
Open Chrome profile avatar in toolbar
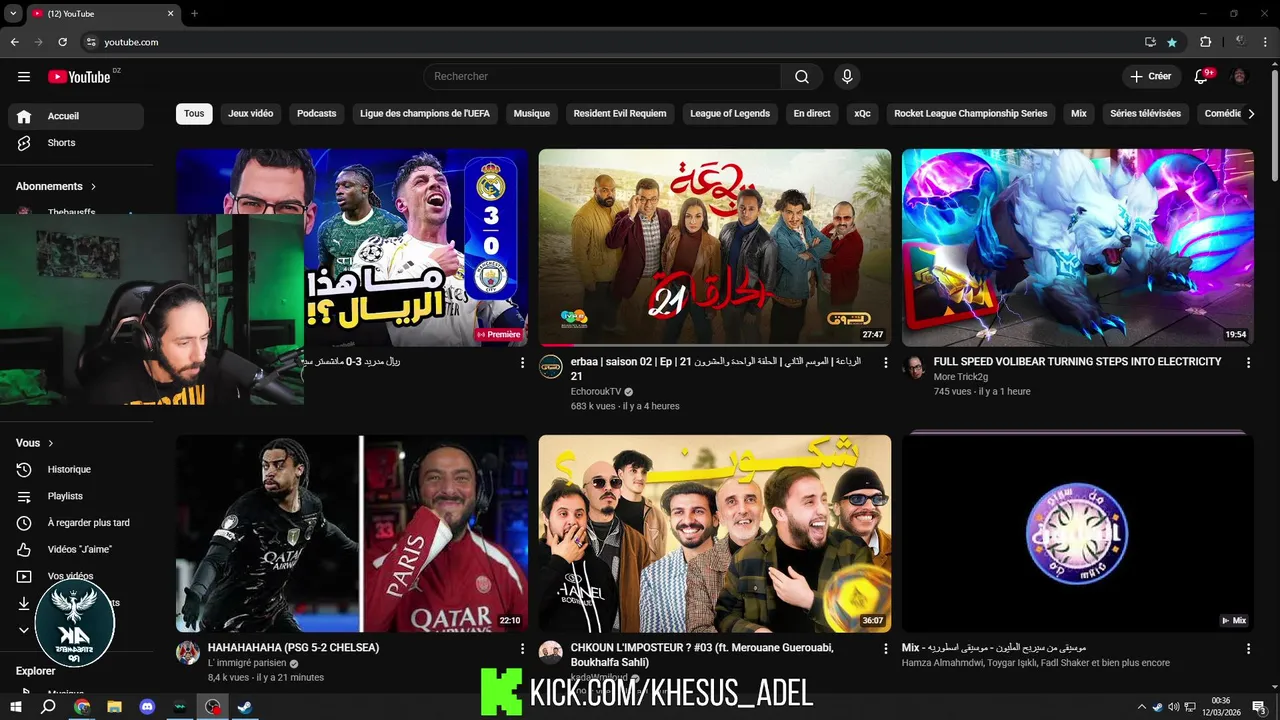coord(1240,42)
